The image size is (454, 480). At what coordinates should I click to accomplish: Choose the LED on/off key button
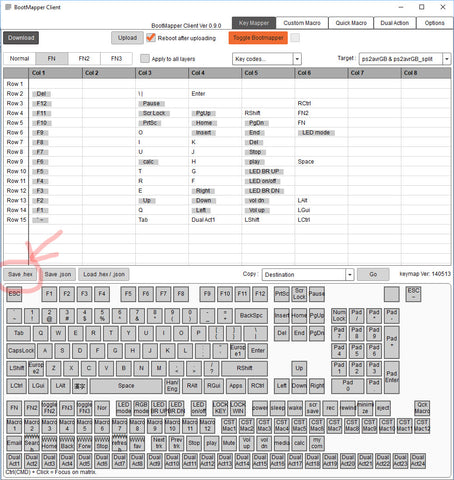click(198, 408)
